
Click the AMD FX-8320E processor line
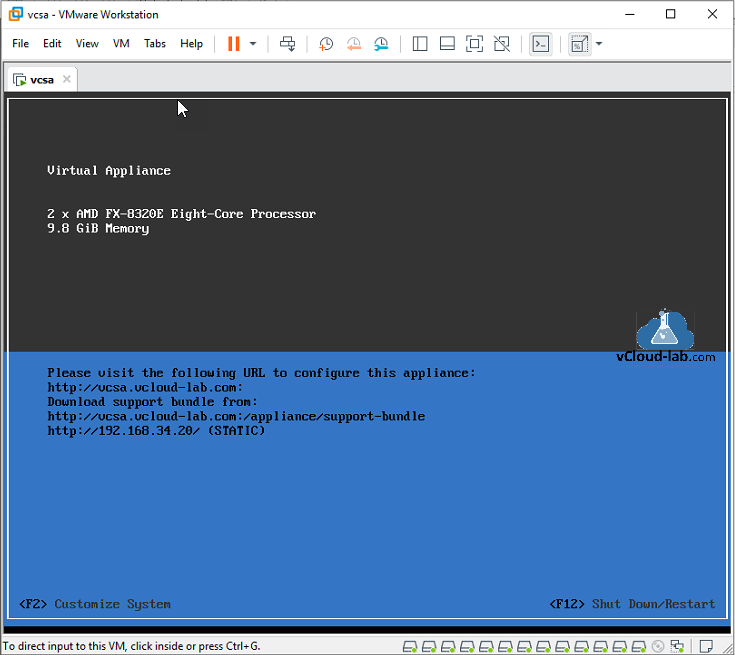(x=181, y=214)
